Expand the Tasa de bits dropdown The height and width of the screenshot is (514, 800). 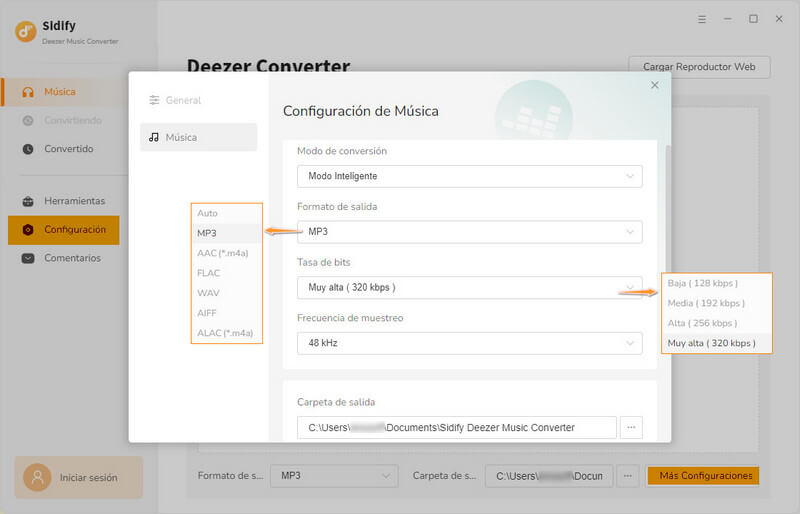click(469, 287)
